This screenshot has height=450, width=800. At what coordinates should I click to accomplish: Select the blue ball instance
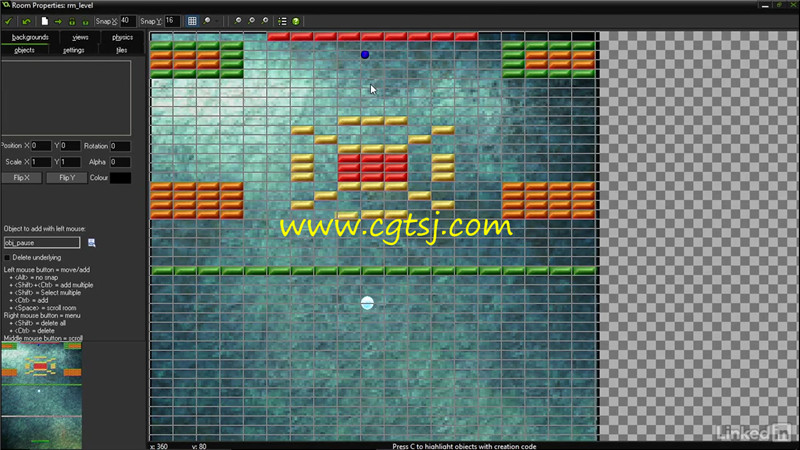[x=365, y=55]
